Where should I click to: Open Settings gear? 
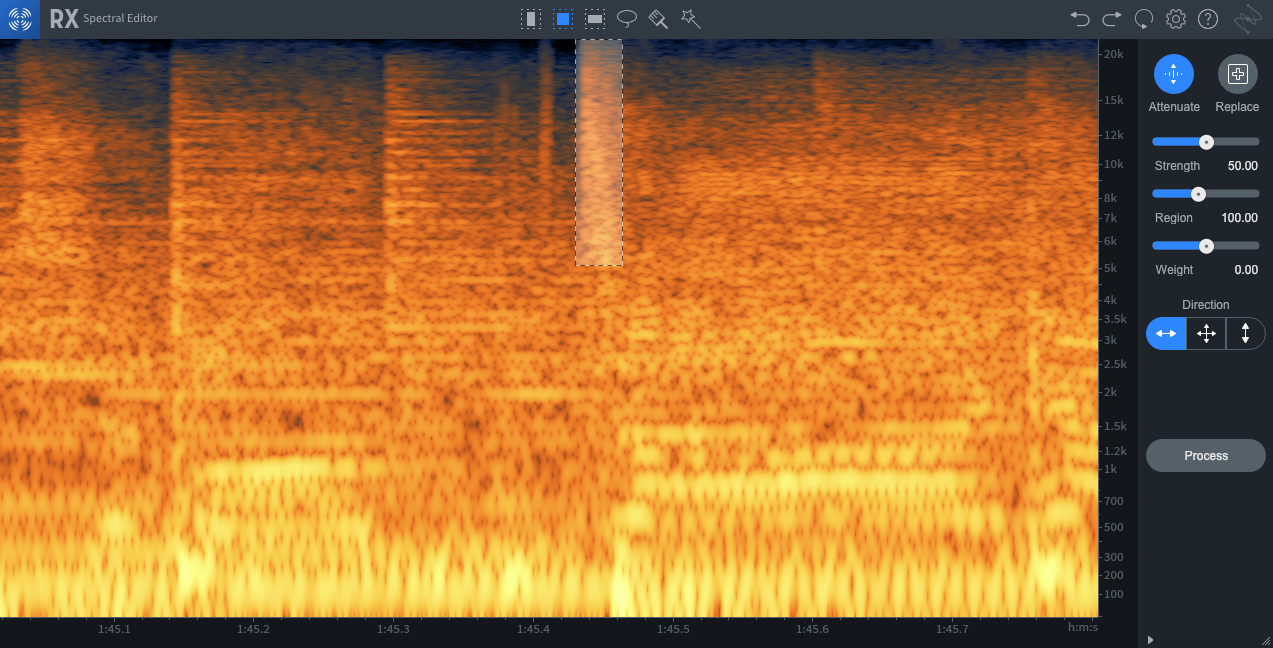1176,19
